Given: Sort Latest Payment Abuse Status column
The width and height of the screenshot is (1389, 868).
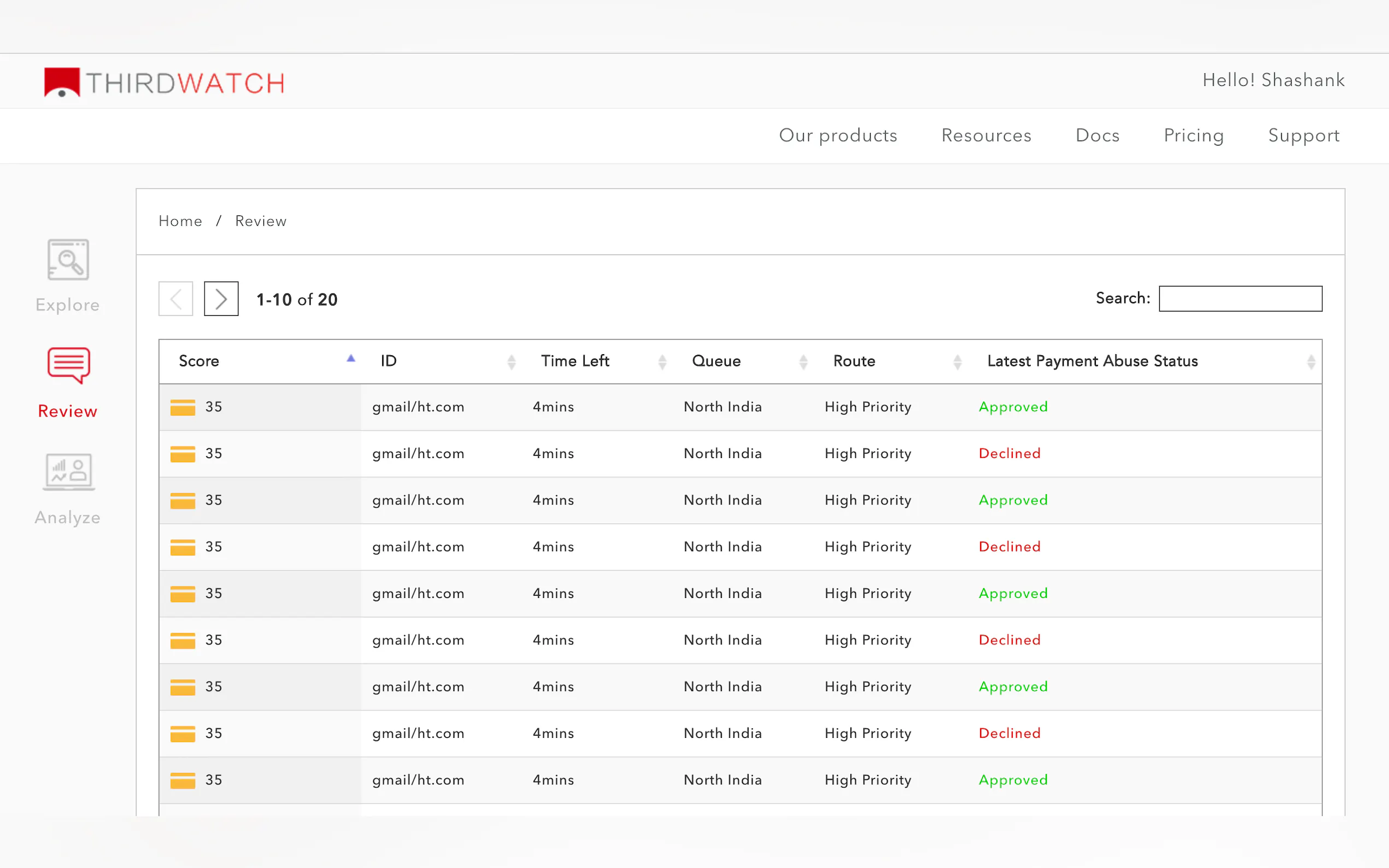Looking at the screenshot, I should pos(1310,362).
